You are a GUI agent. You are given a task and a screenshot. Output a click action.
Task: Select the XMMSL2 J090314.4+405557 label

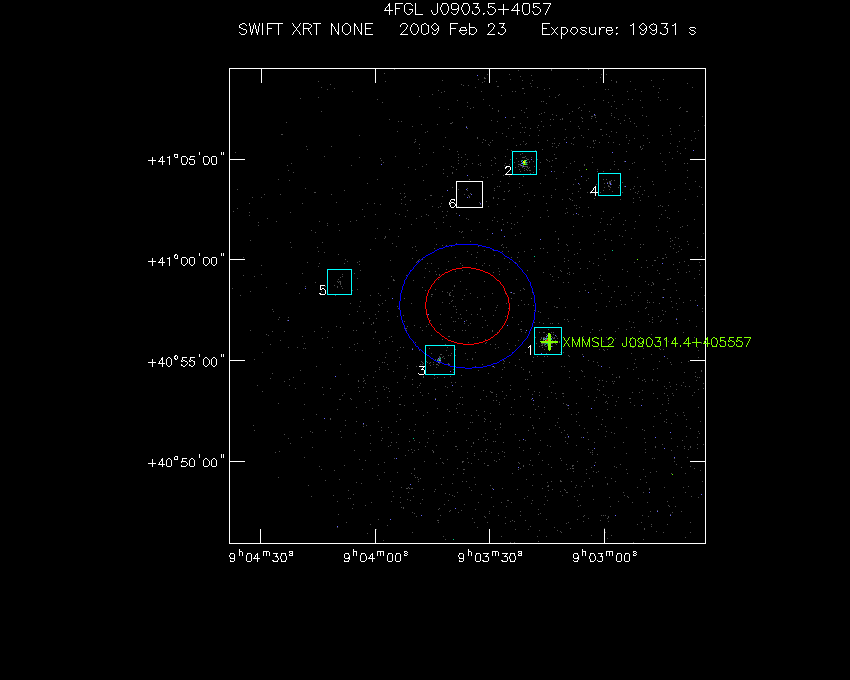point(656,342)
